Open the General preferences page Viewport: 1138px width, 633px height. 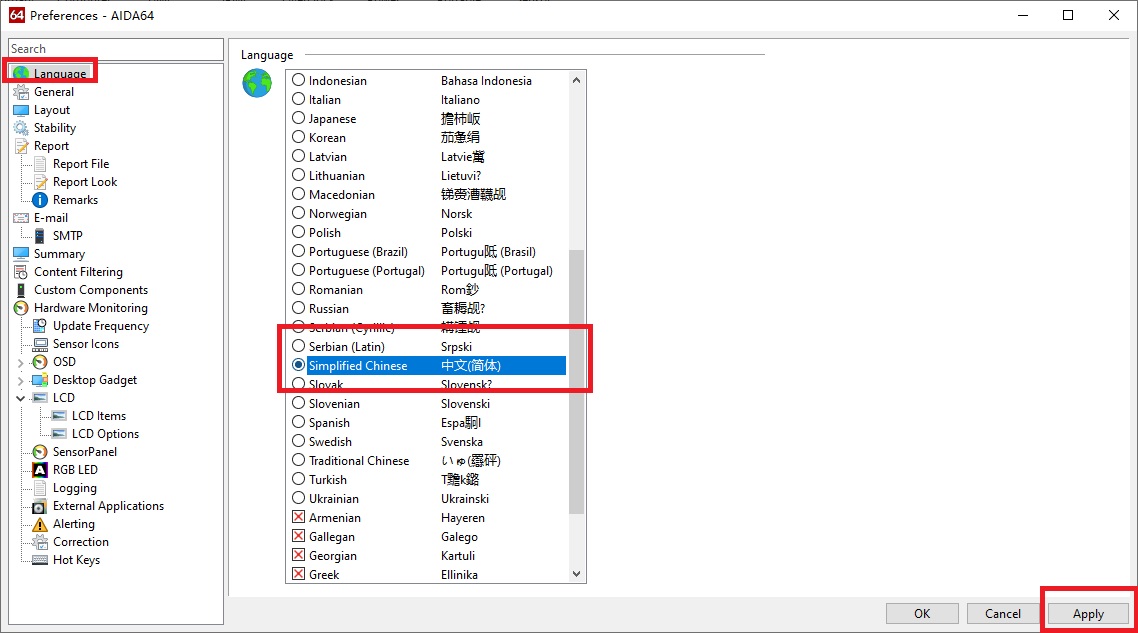[54, 92]
